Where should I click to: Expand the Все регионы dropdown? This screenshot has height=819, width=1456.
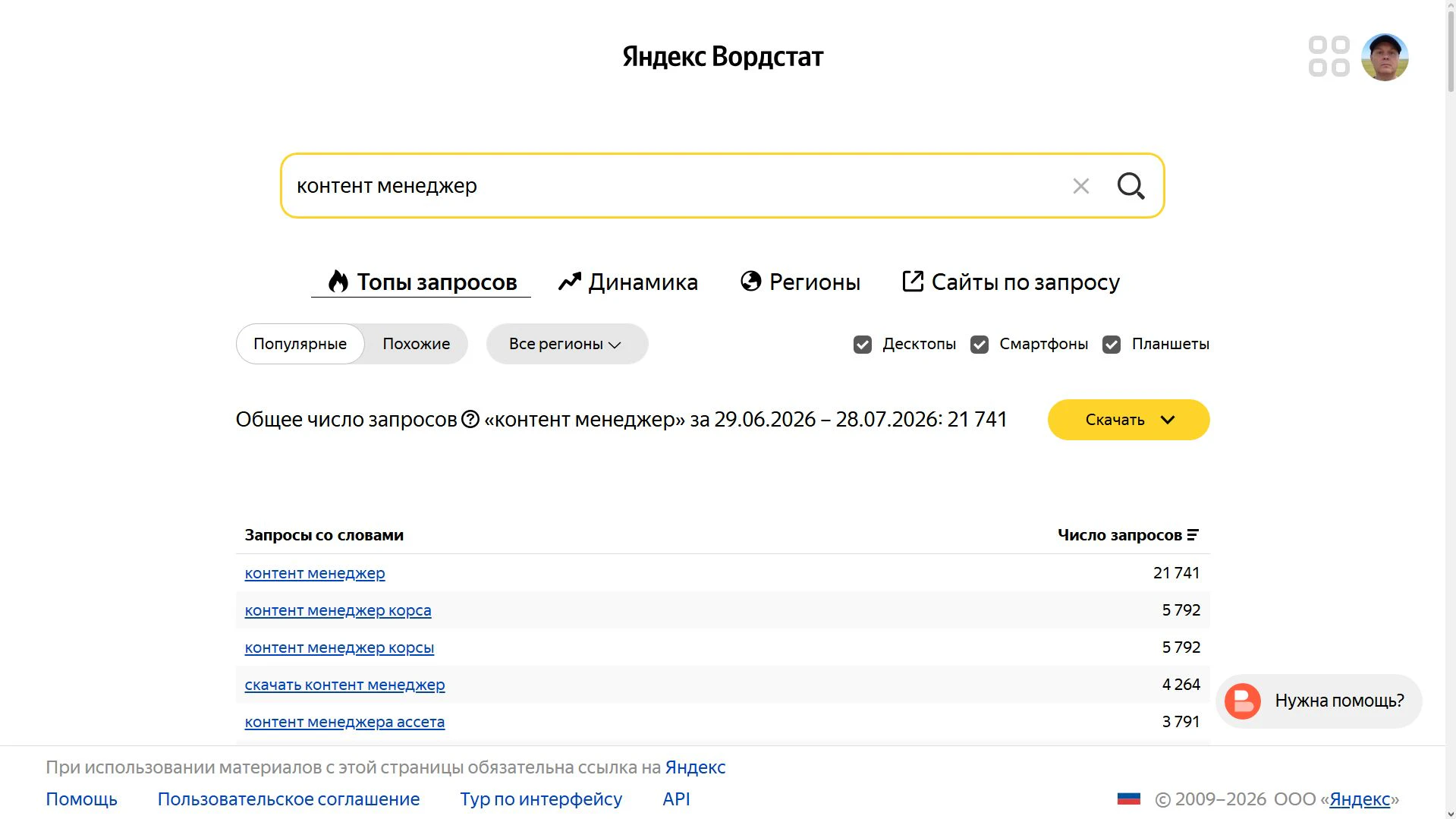567,344
